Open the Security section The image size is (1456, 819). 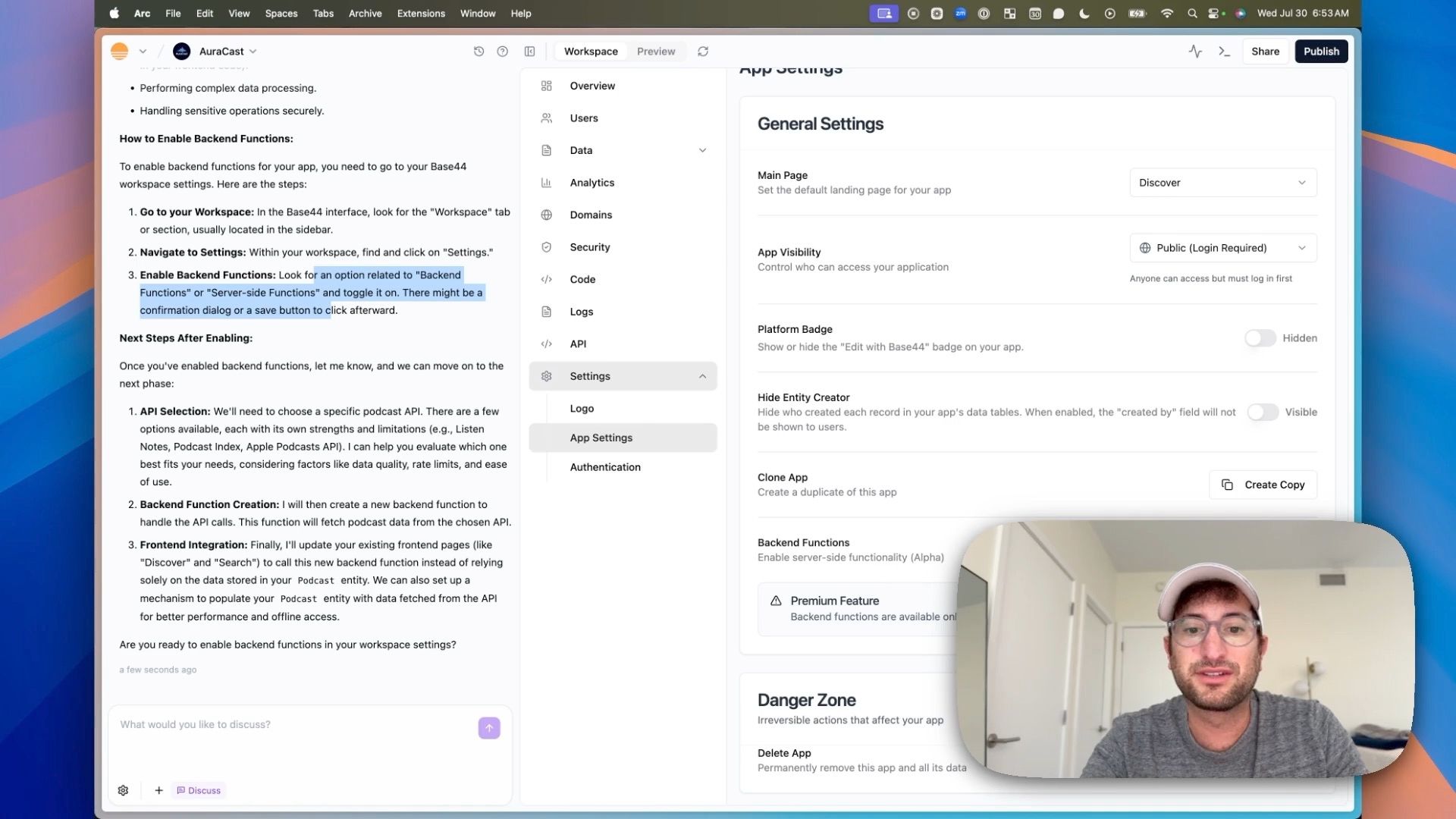click(623, 247)
